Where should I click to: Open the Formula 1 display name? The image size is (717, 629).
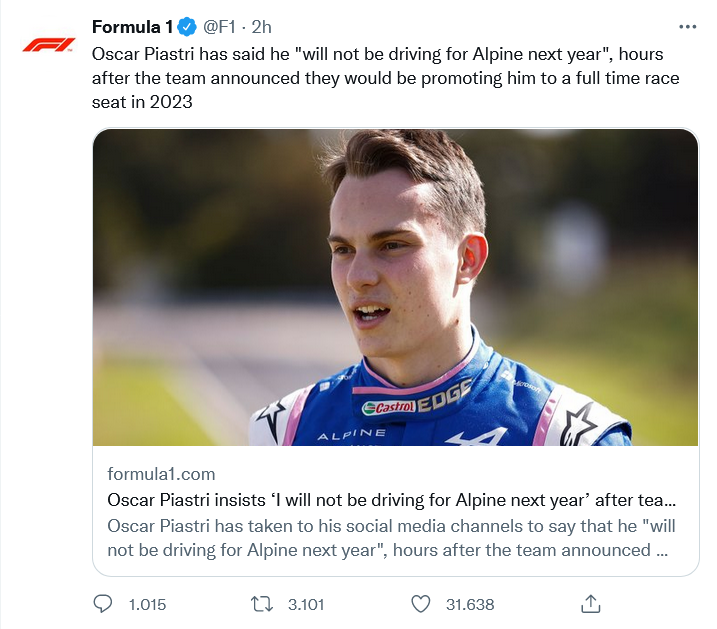(x=132, y=27)
